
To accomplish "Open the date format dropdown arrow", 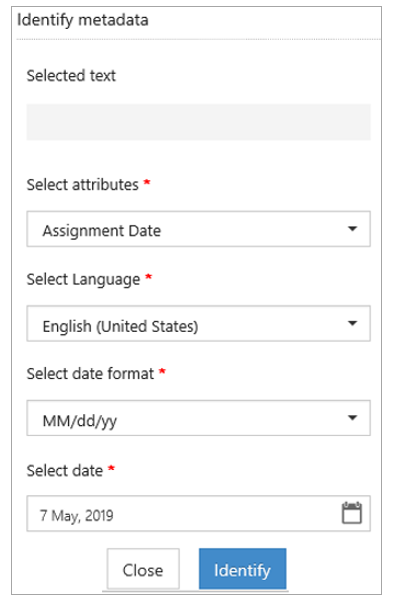I will tap(352, 418).
